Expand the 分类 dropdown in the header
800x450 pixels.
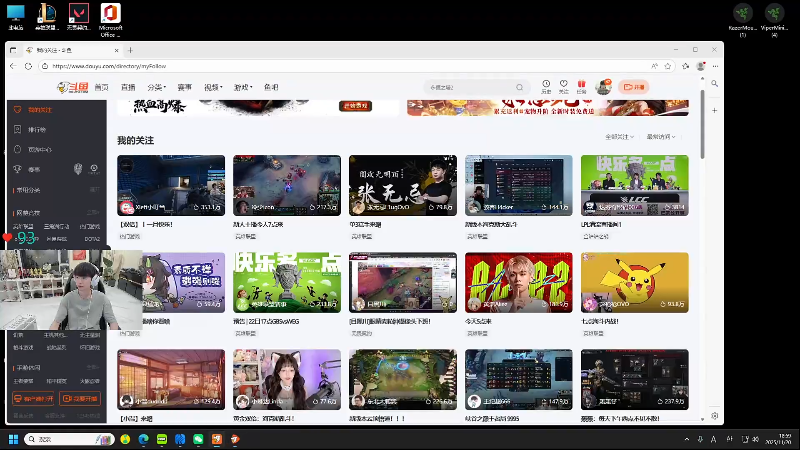[156, 87]
